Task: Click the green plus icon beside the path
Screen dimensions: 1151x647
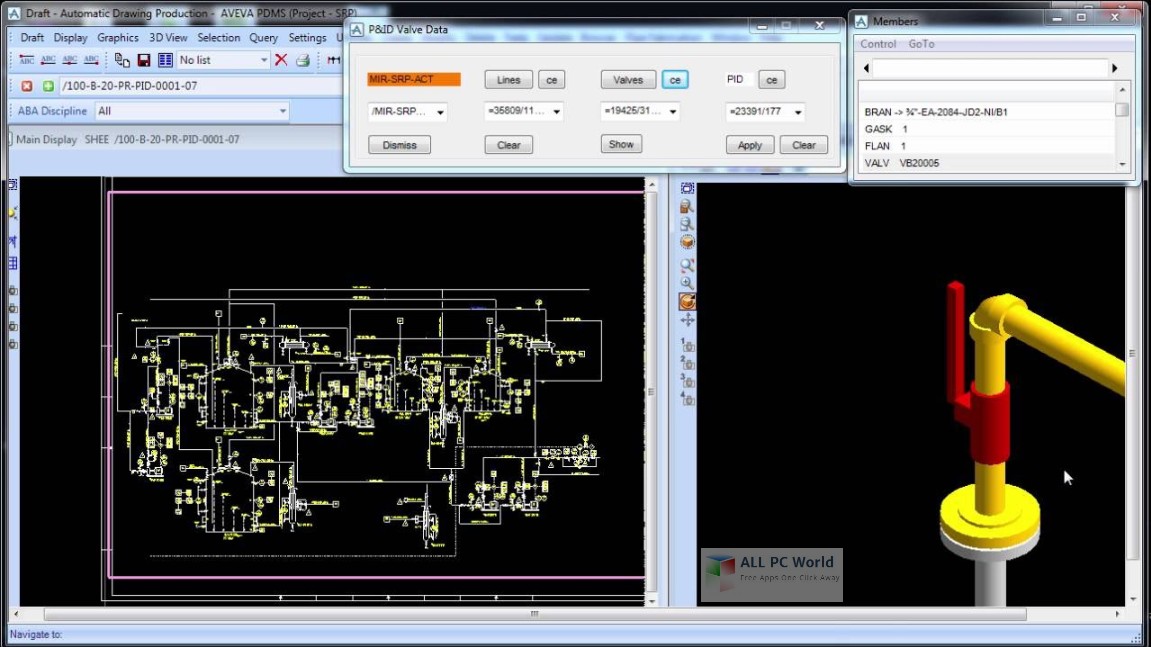Action: pyautogui.click(x=48, y=86)
